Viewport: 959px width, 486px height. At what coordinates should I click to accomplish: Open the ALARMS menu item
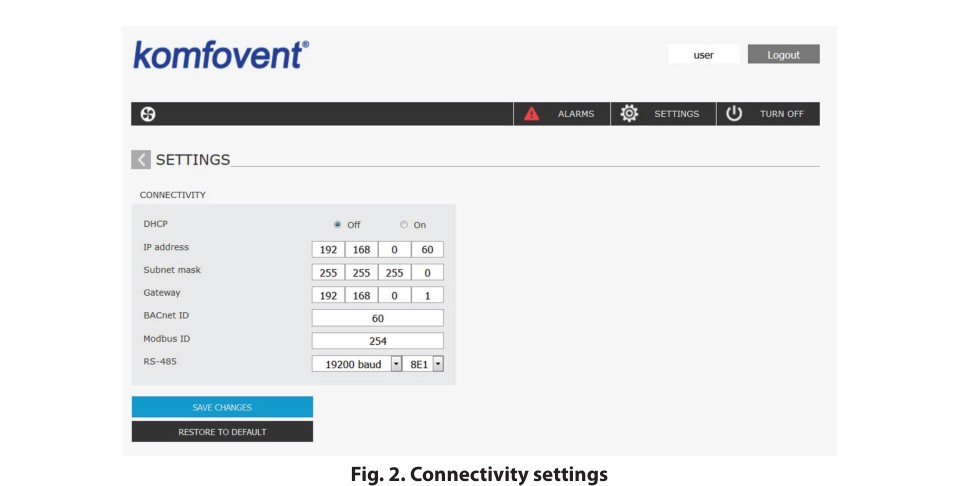coord(575,114)
